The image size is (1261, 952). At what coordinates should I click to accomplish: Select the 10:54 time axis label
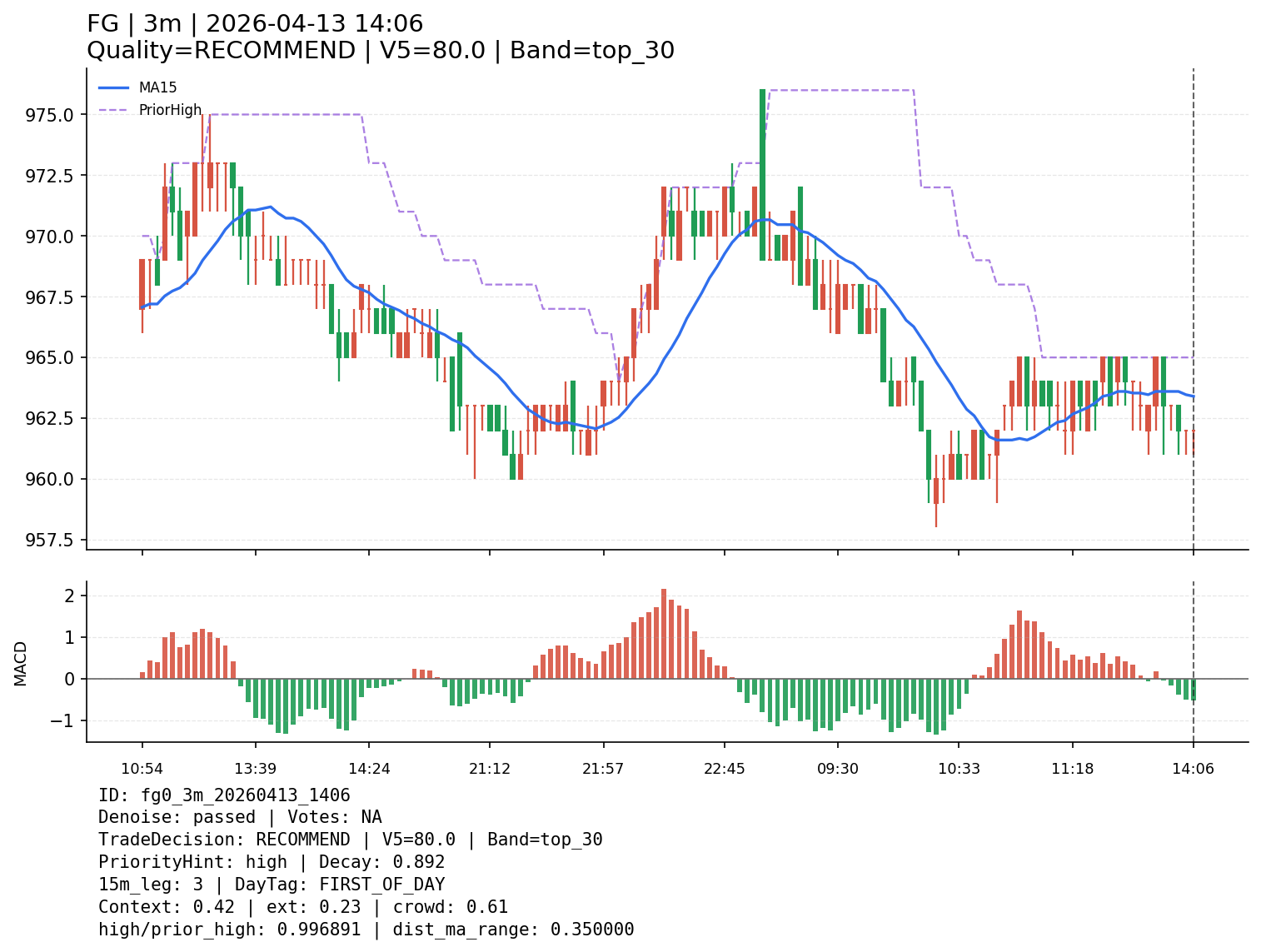click(142, 769)
